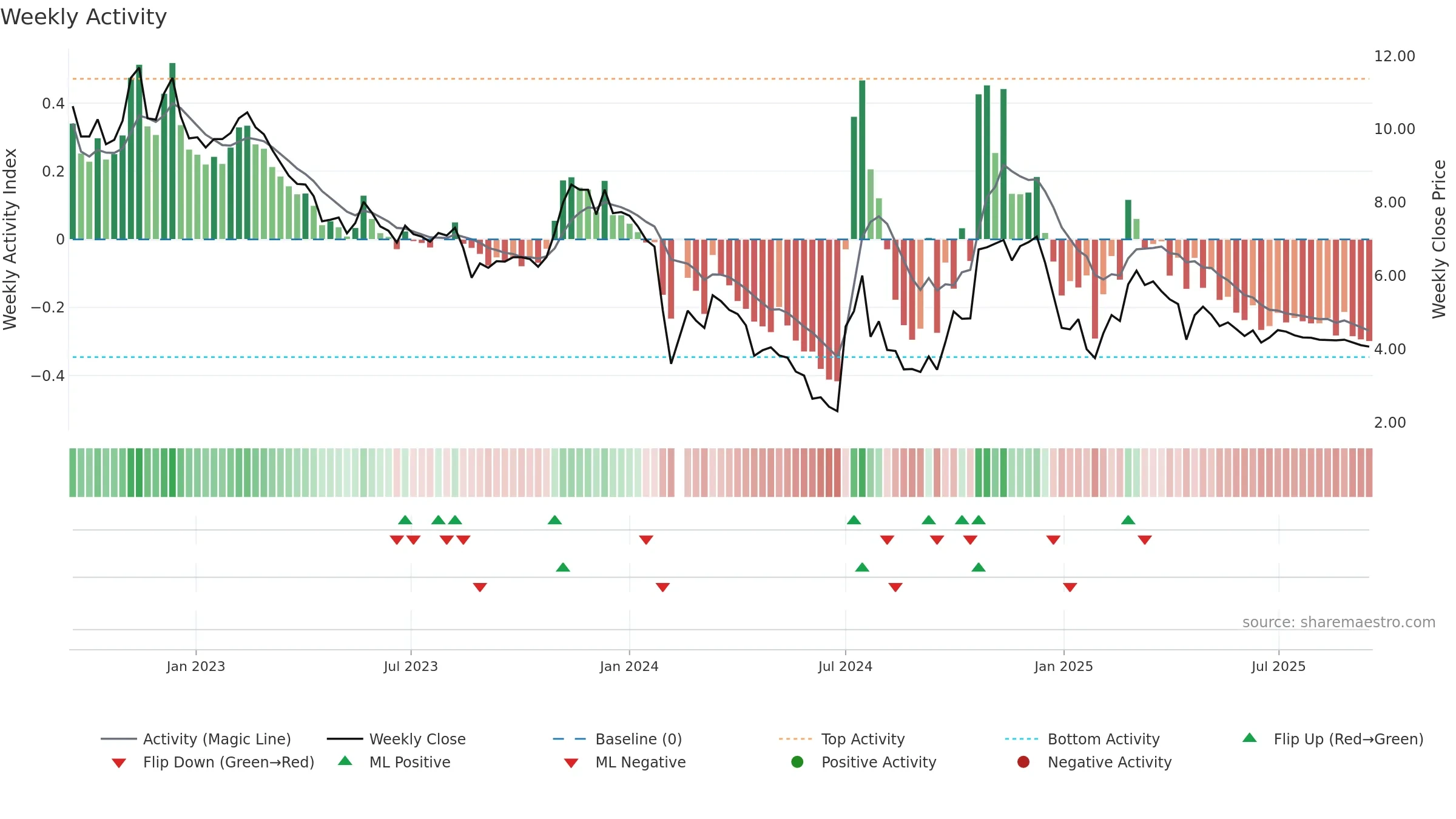Click the Jul 2024 x-axis tick label
The width and height of the screenshot is (1456, 819).
tap(845, 666)
